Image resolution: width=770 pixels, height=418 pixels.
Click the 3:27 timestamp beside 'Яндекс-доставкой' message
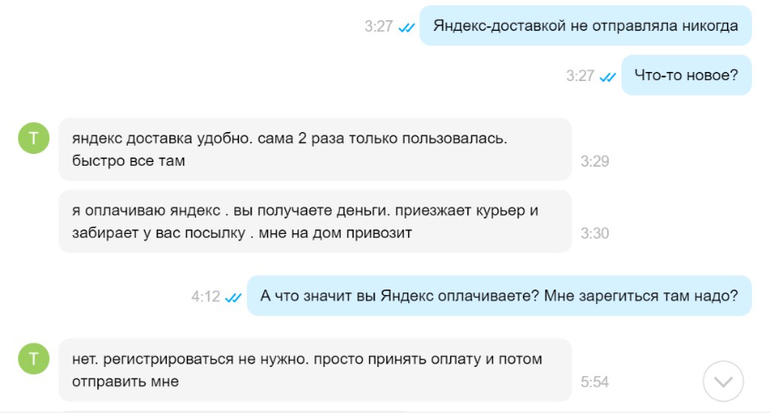coord(379,27)
